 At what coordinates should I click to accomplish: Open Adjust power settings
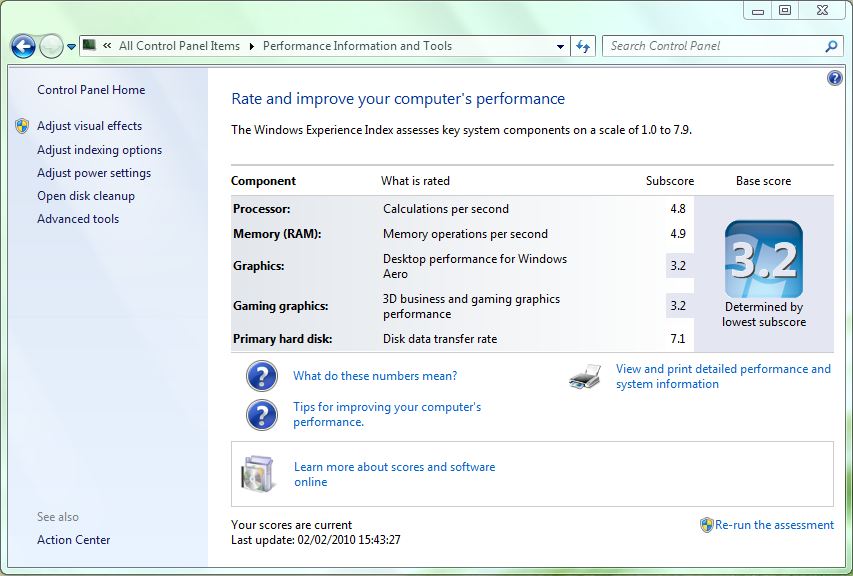pyautogui.click(x=94, y=173)
